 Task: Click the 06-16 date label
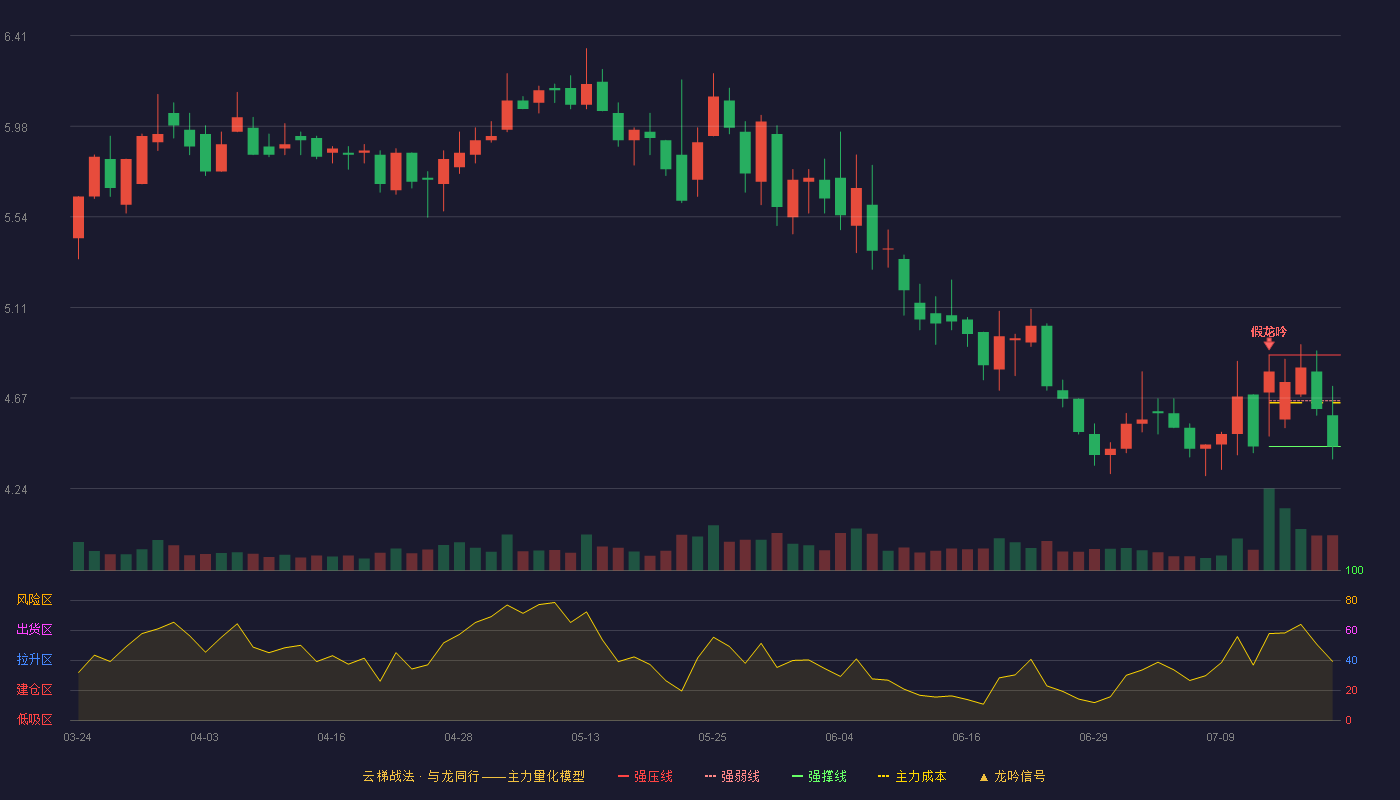pyautogui.click(x=966, y=737)
